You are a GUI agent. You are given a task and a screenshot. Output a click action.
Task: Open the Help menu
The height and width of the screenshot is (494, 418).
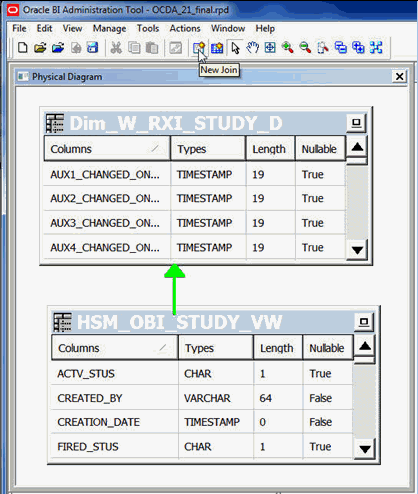tap(265, 29)
